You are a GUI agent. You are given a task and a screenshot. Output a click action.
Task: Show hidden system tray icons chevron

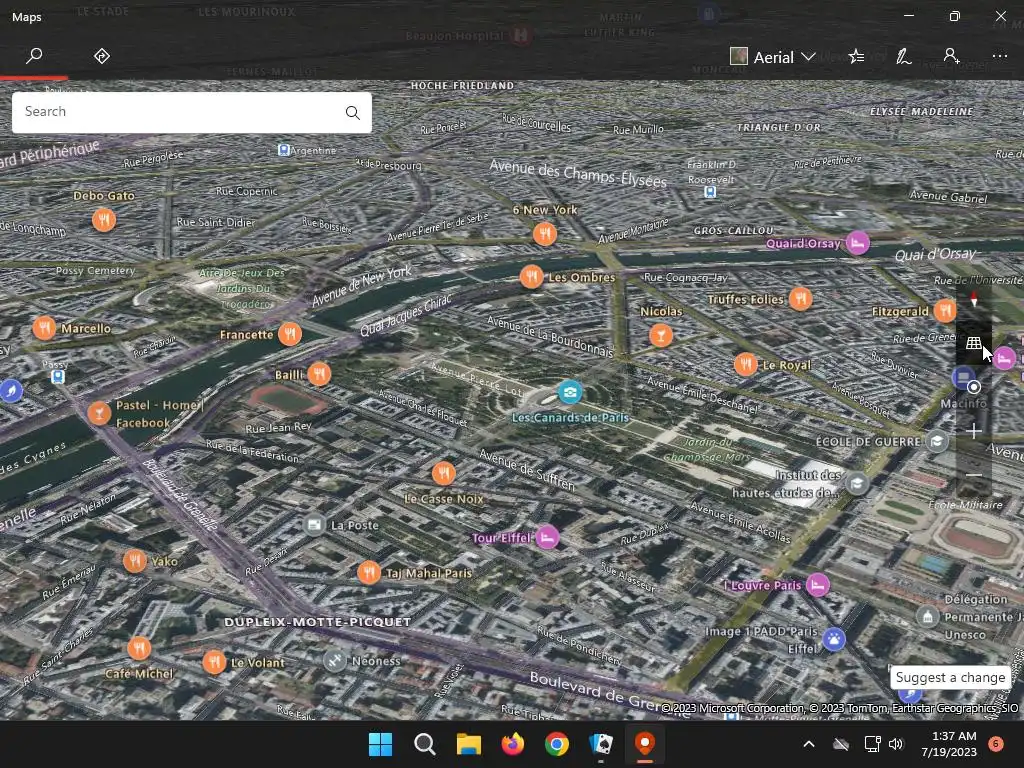[808, 744]
